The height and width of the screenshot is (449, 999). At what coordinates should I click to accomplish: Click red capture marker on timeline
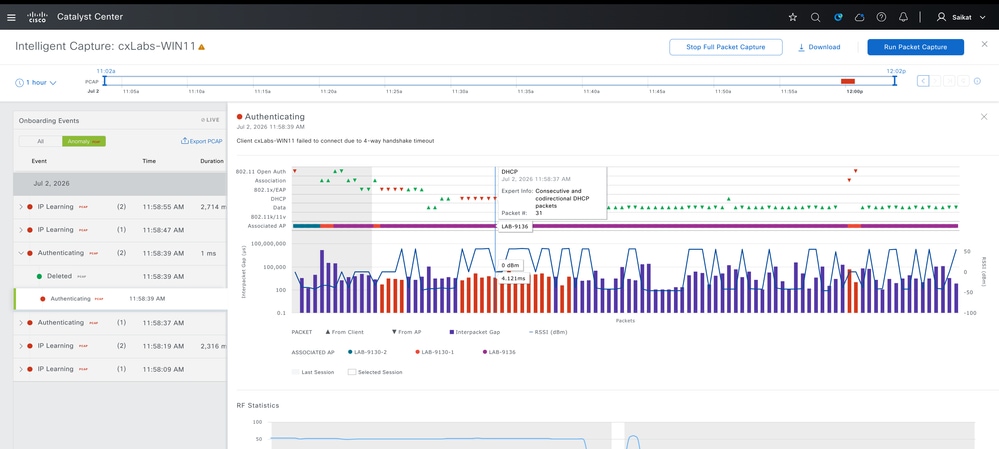[x=847, y=81]
